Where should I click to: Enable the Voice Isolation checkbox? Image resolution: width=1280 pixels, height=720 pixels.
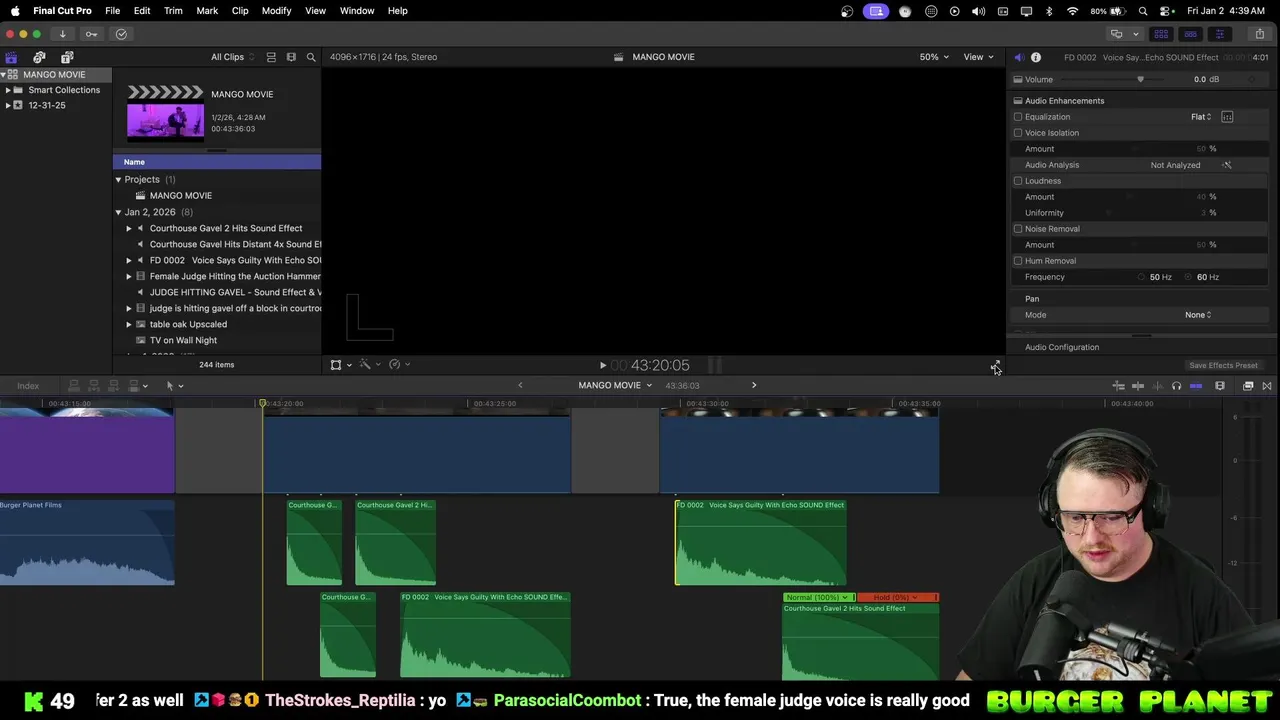tap(1018, 133)
